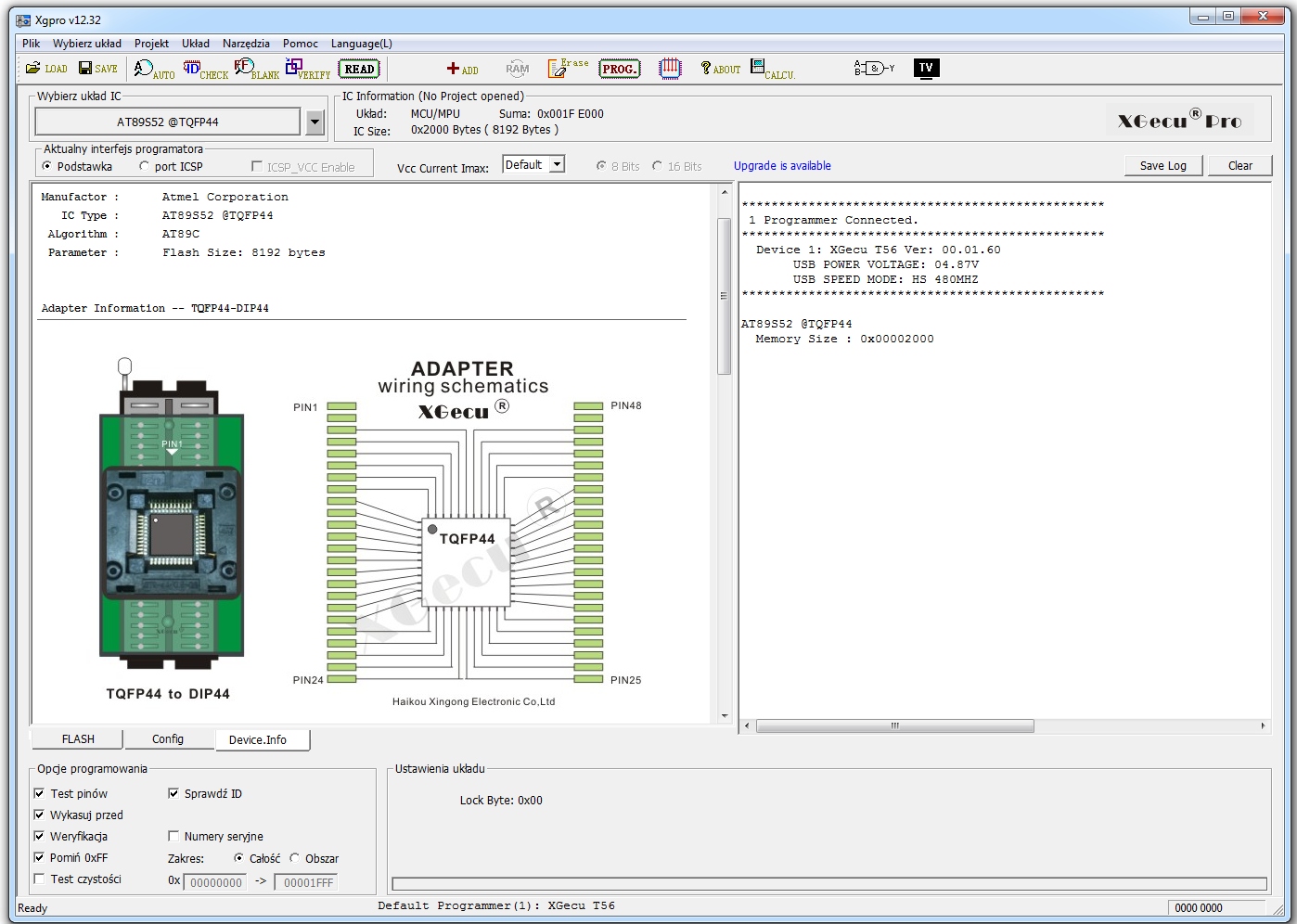Image resolution: width=1297 pixels, height=924 pixels.
Task: Select the port ICSP radio button
Action: click(145, 167)
